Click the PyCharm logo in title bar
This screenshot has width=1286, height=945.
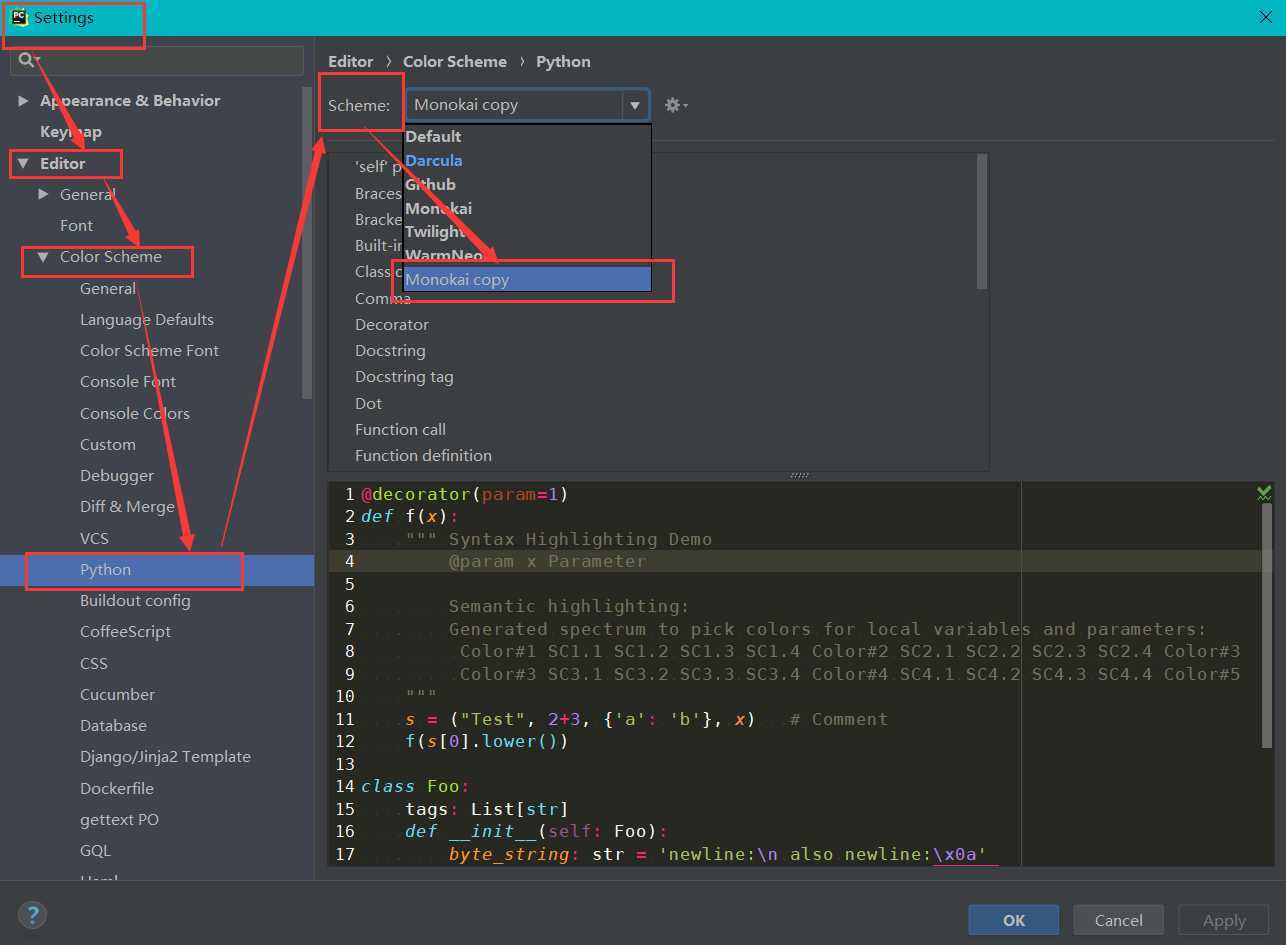click(19, 17)
